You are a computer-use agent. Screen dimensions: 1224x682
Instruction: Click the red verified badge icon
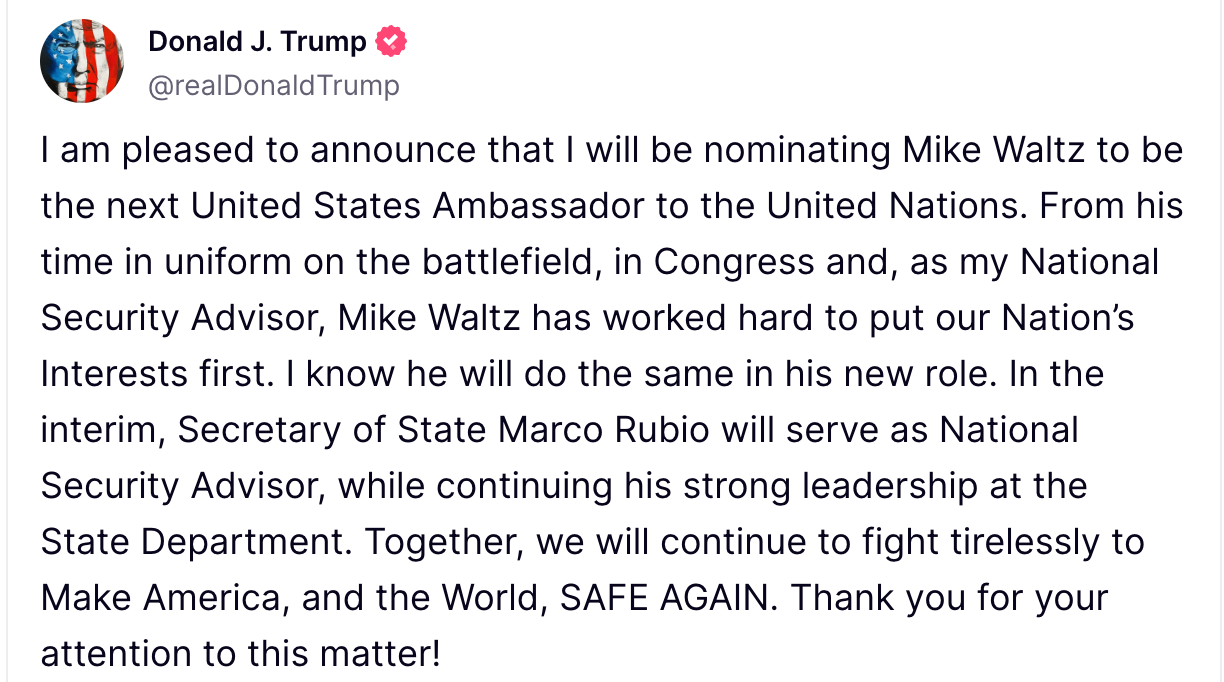click(391, 42)
